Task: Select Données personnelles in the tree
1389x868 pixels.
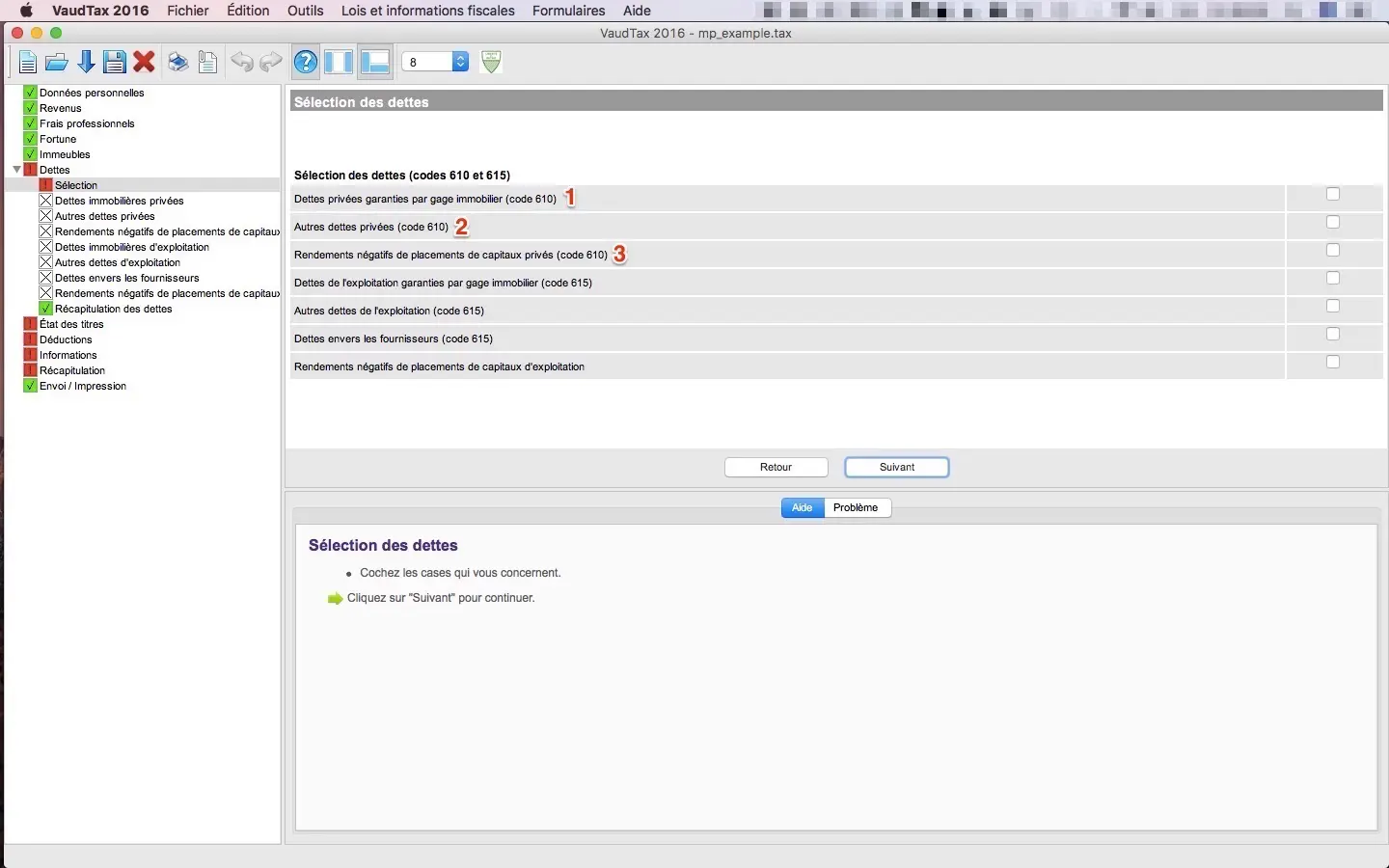Action: pos(92,93)
